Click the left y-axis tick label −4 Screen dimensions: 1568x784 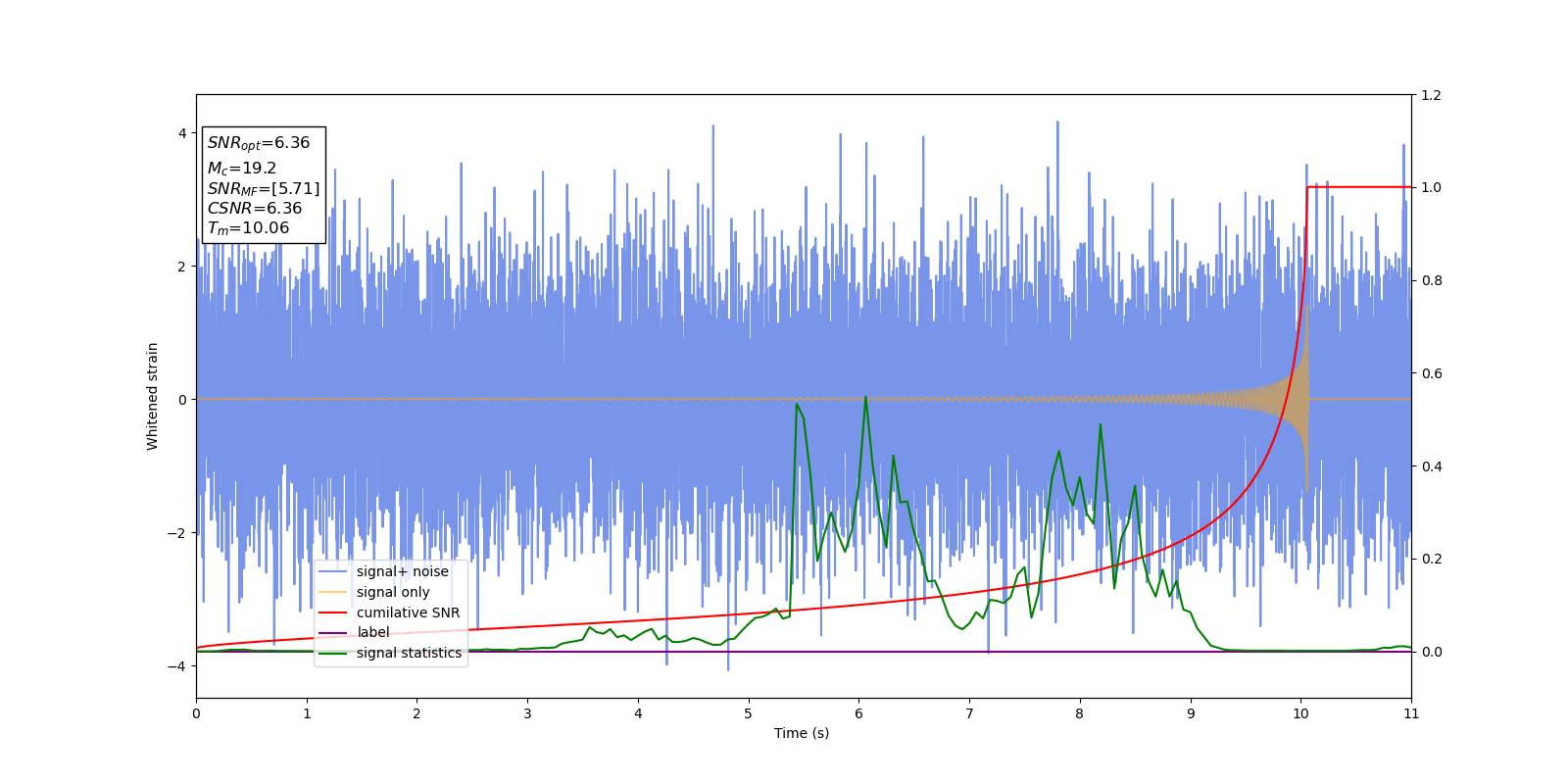pos(177,666)
